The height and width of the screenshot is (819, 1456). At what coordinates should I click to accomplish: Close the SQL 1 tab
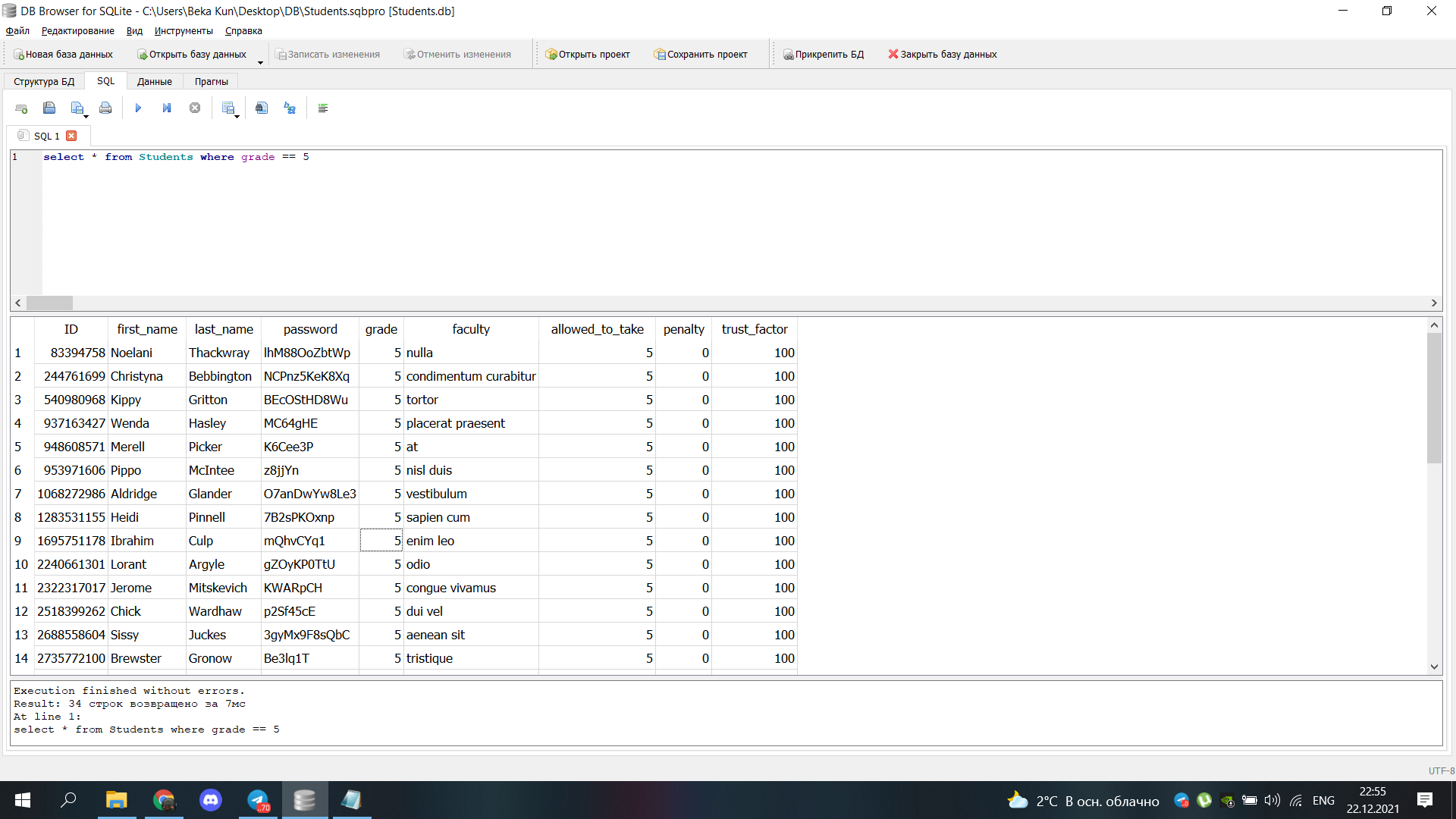pos(71,136)
